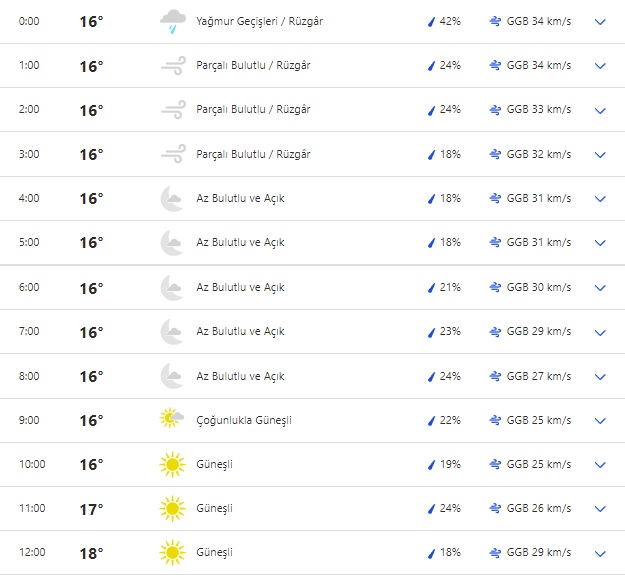Expand the 5:00 forecast row chevron
Image resolution: width=625 pixels, height=575 pixels.
coord(600,243)
